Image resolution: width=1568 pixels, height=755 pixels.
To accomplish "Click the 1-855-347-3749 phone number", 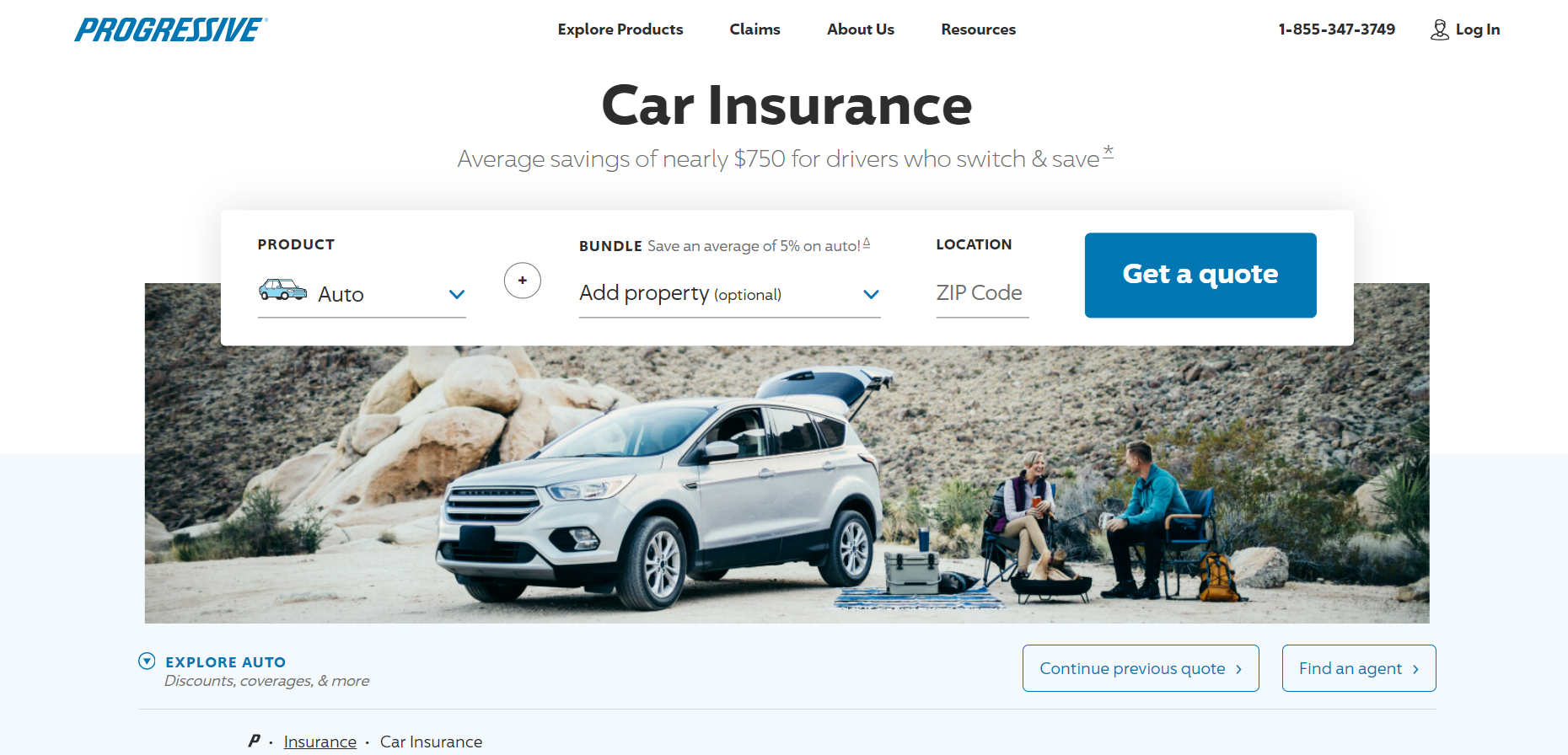I will (1337, 29).
